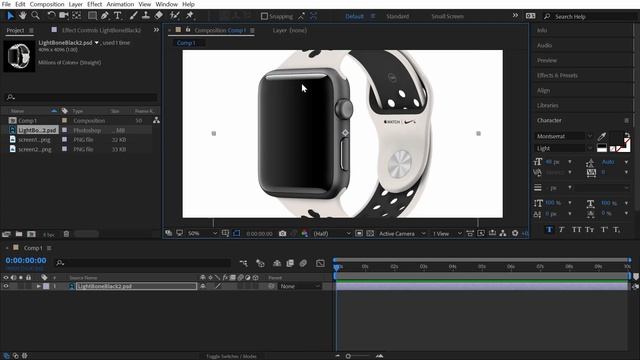
Task: Toggle Faux Bold in Character panel
Action: pyautogui.click(x=549, y=230)
